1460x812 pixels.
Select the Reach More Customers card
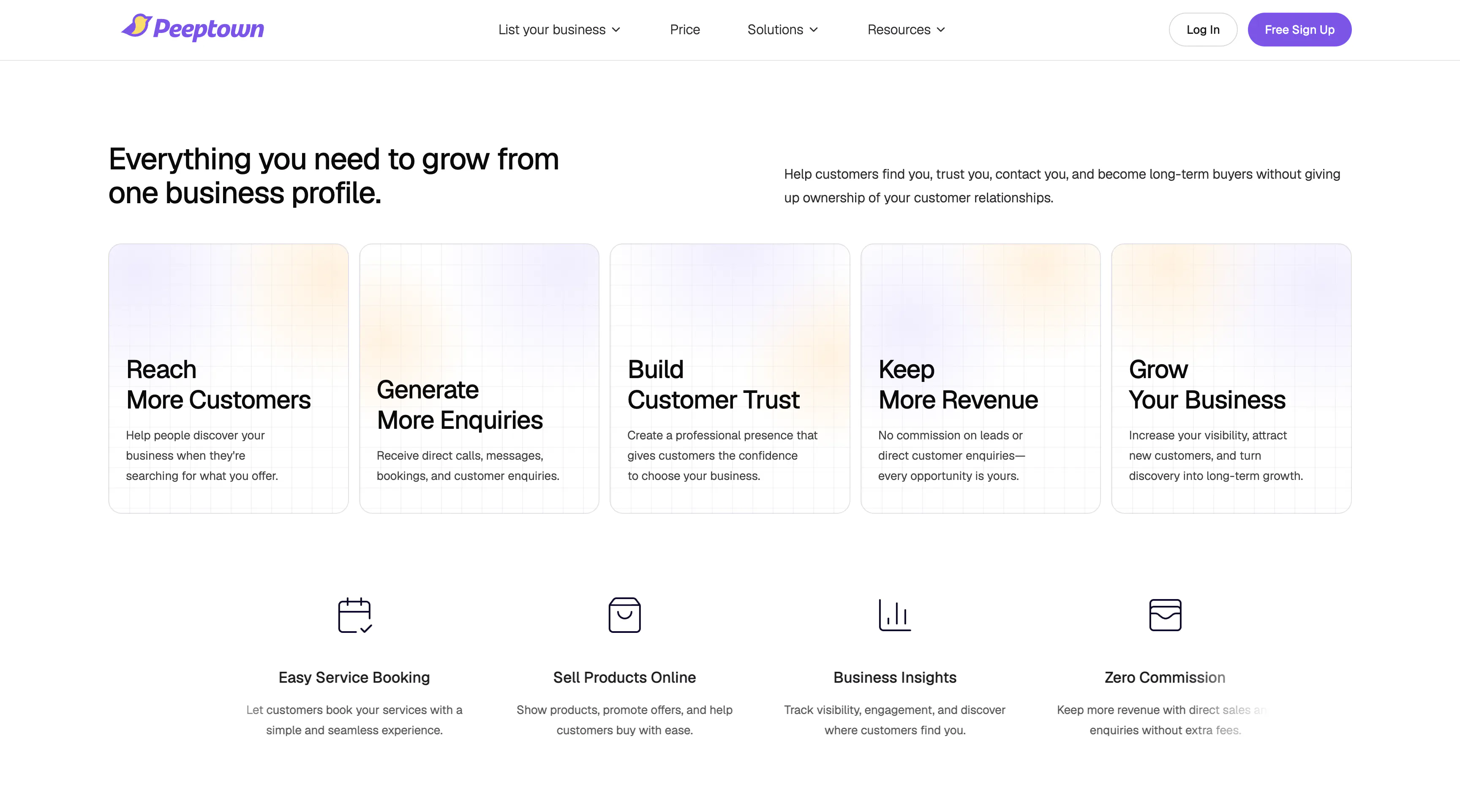coord(229,379)
